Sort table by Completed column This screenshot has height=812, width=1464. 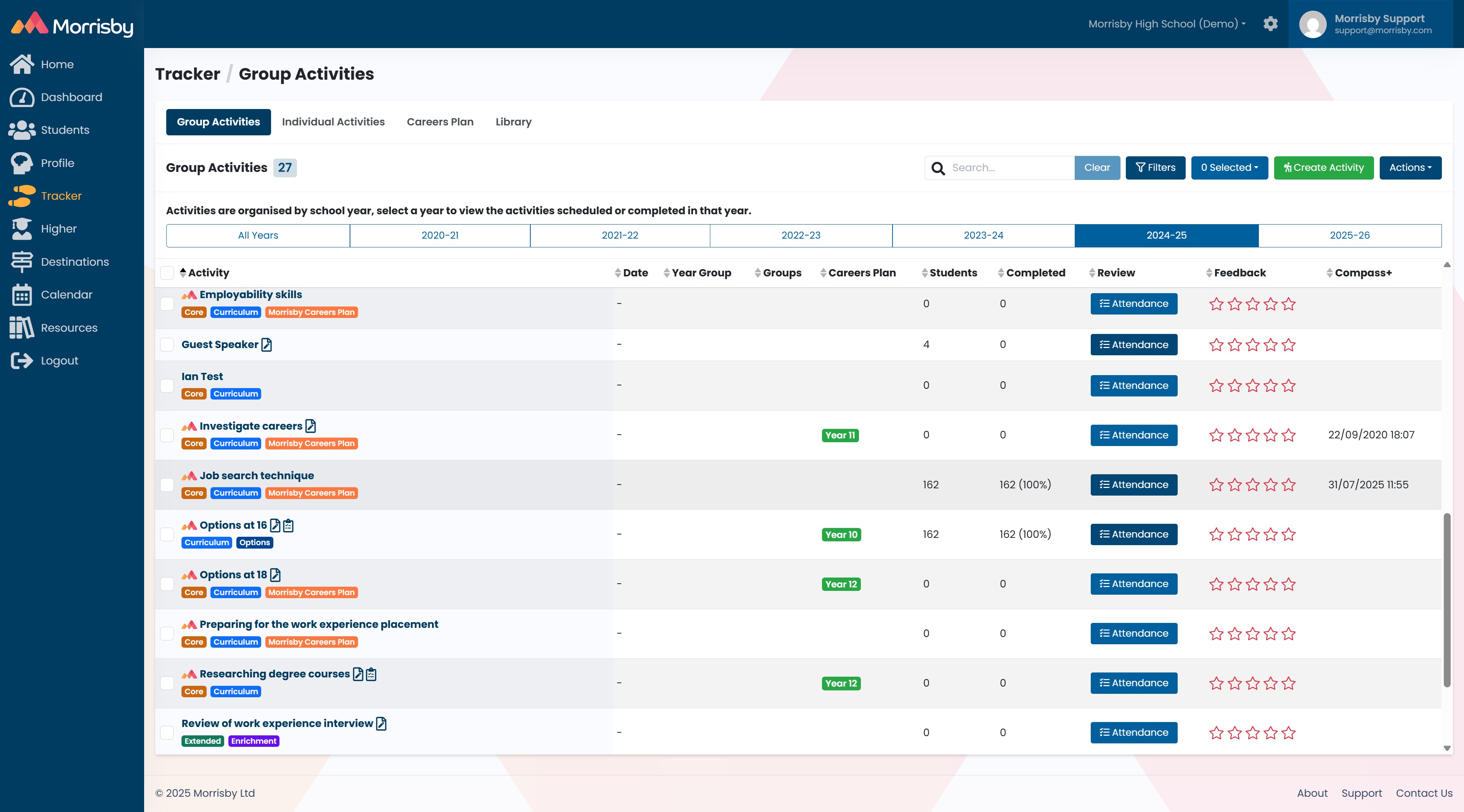point(1032,273)
